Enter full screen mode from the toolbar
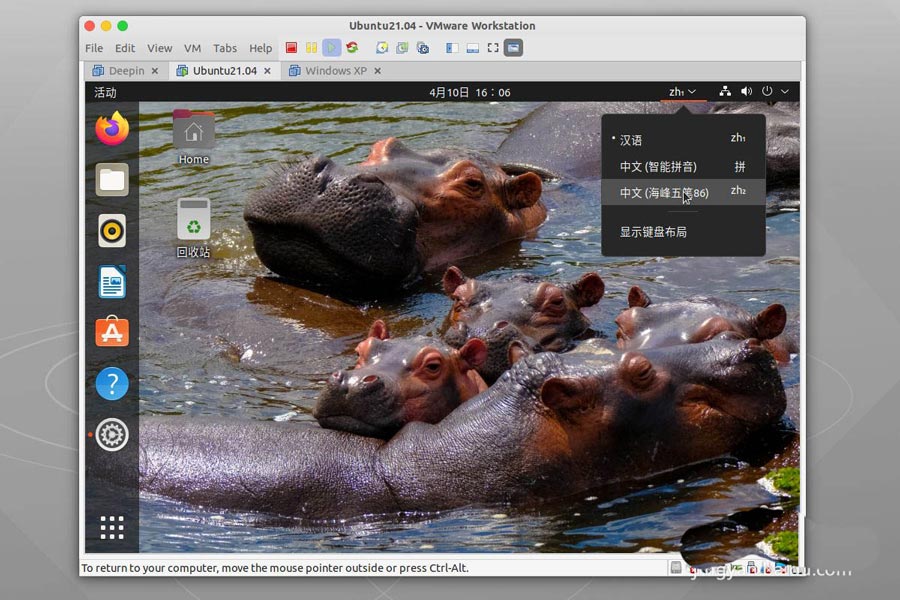Screen dimensions: 900x600 pos(493,47)
